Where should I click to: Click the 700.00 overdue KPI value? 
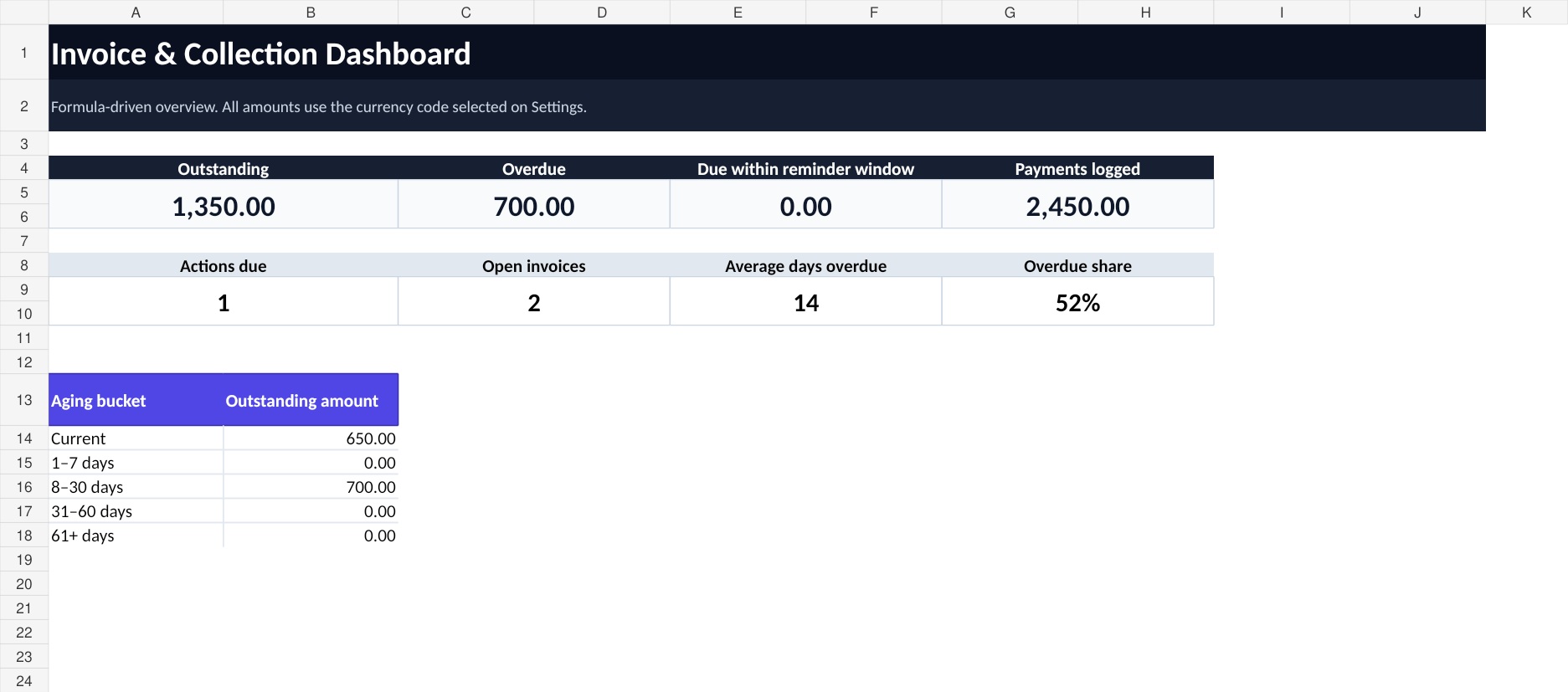point(534,205)
